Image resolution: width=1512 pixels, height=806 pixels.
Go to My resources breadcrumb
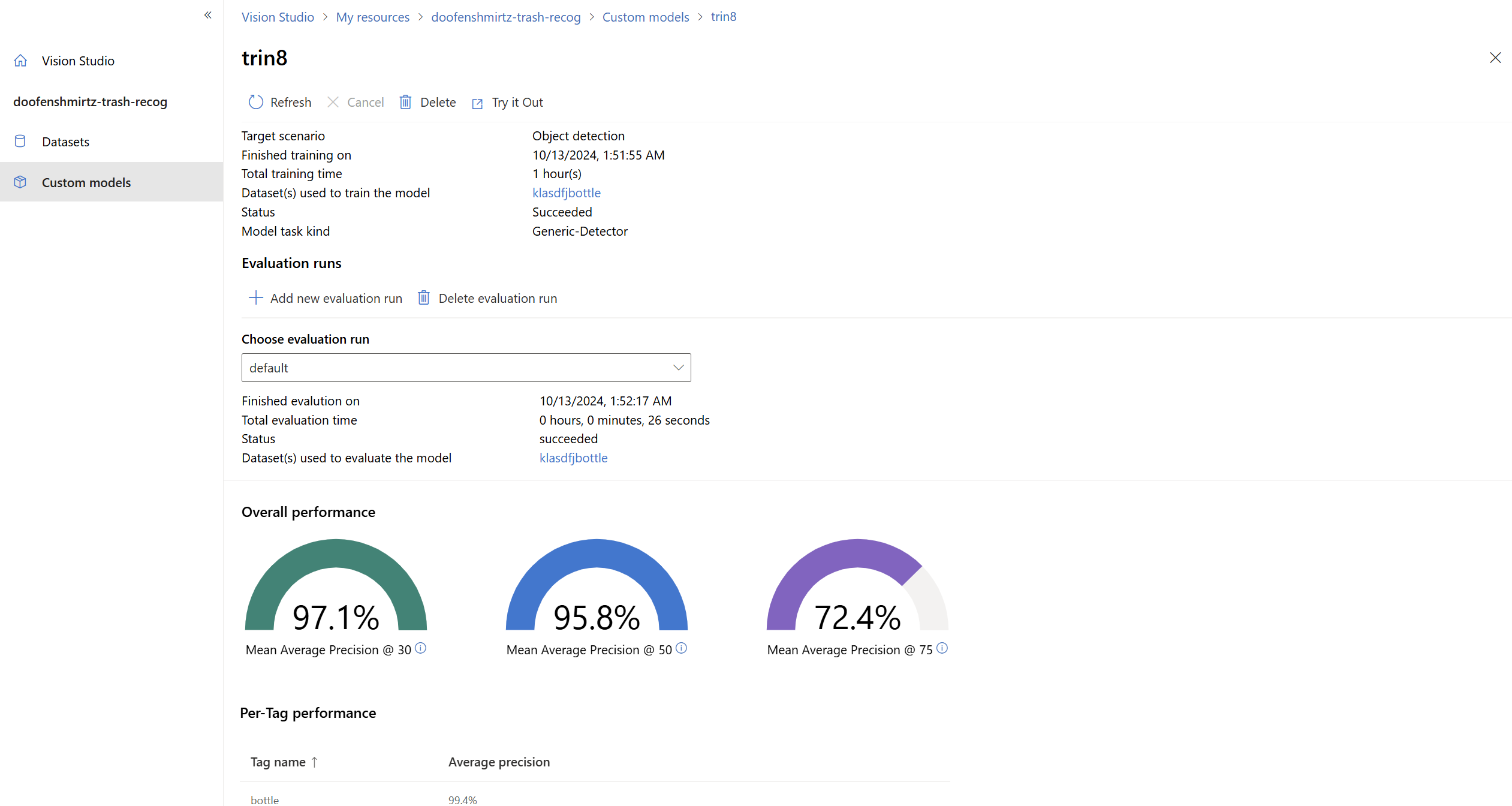point(372,17)
